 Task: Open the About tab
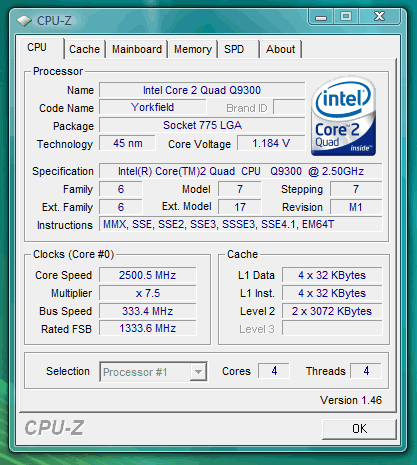coord(281,49)
